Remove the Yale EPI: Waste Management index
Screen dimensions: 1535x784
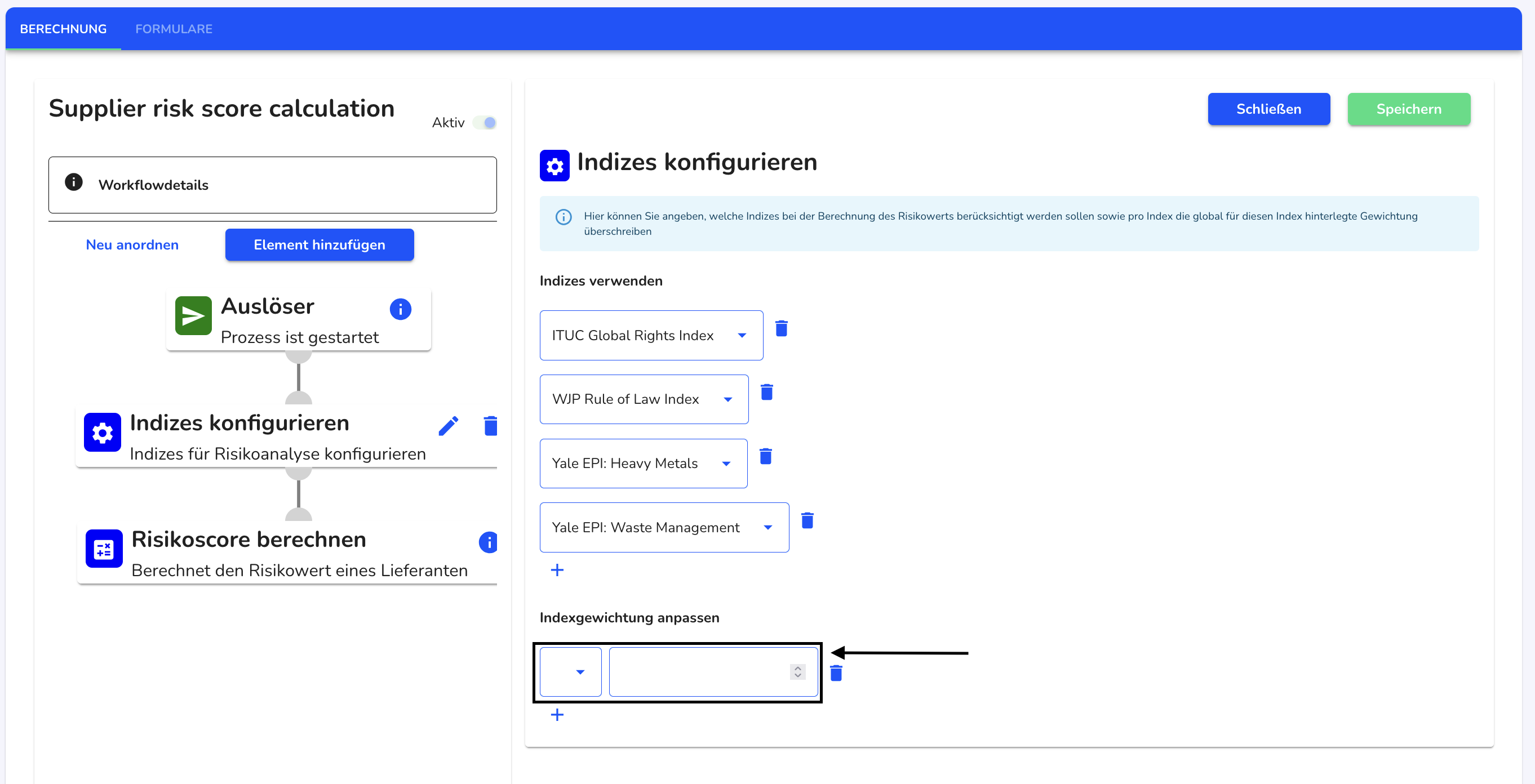807,520
